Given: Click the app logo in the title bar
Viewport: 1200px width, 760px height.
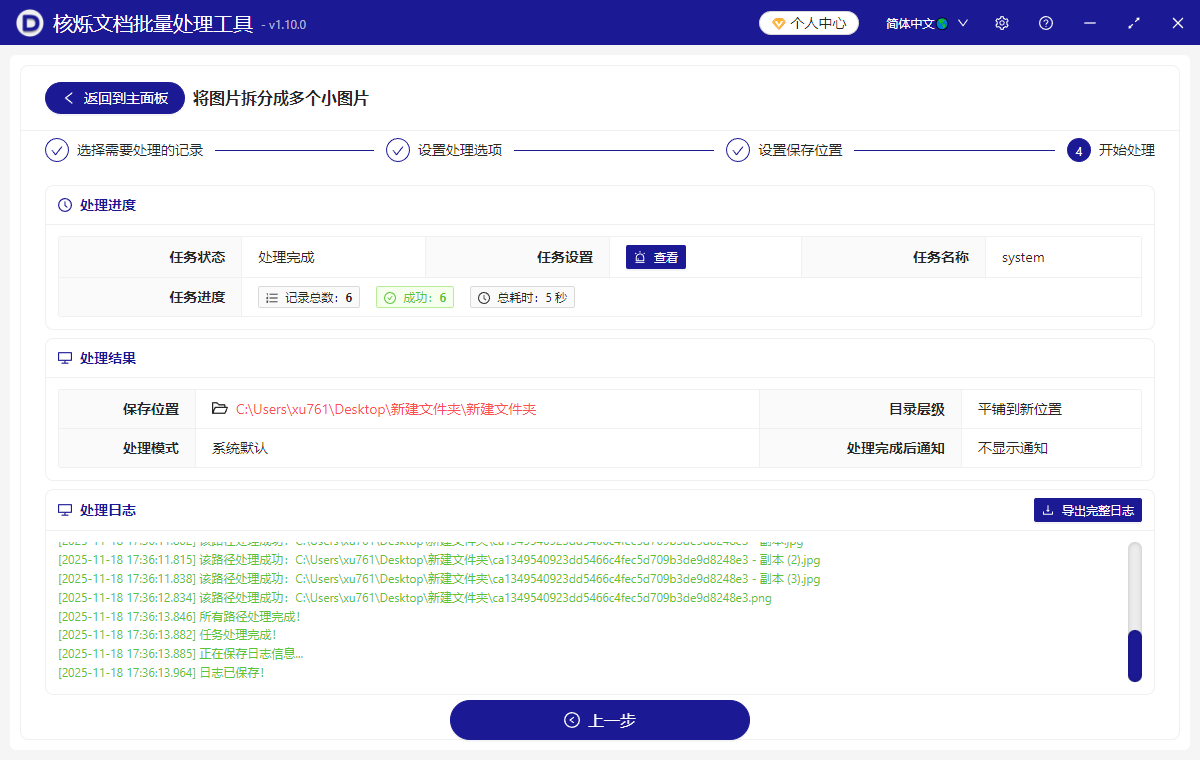Looking at the screenshot, I should point(29,22).
